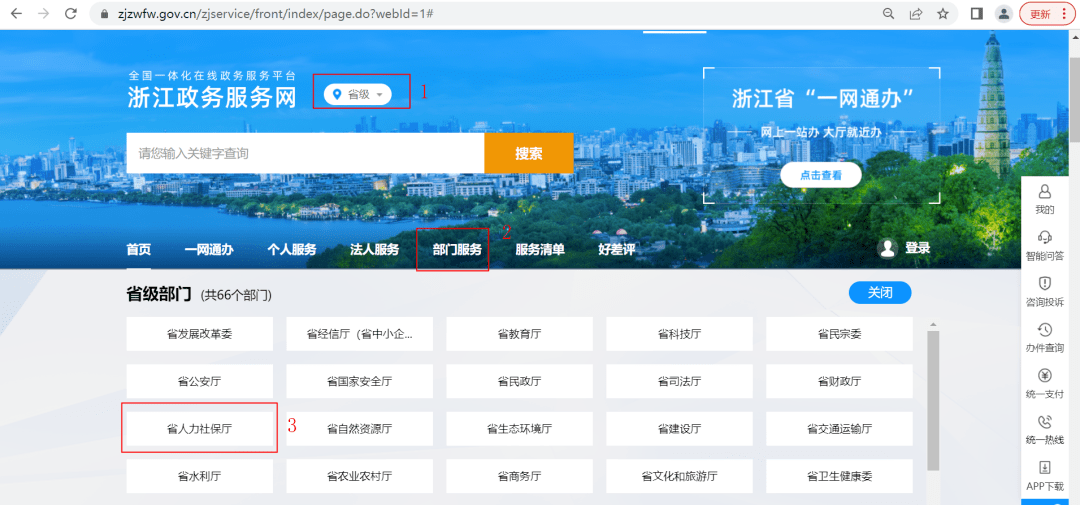1080x505 pixels.
Task: Open the 部门服务 tab
Action: (x=457, y=249)
